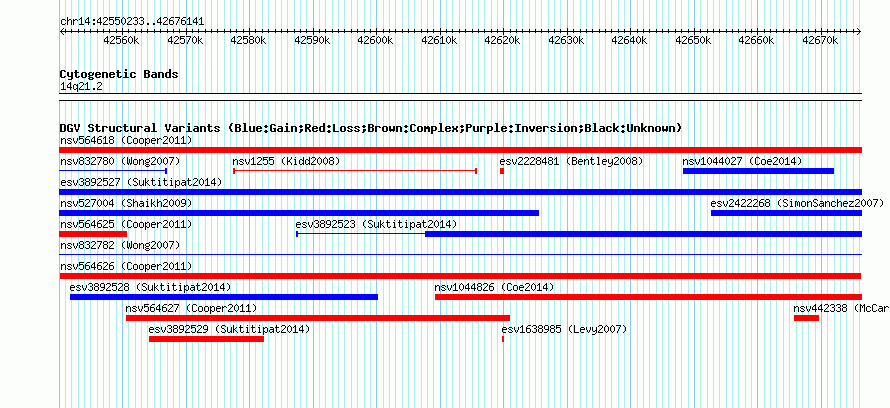Click the 42570k ruler tick label
Image resolution: width=890 pixels, height=408 pixels.
(x=186, y=41)
